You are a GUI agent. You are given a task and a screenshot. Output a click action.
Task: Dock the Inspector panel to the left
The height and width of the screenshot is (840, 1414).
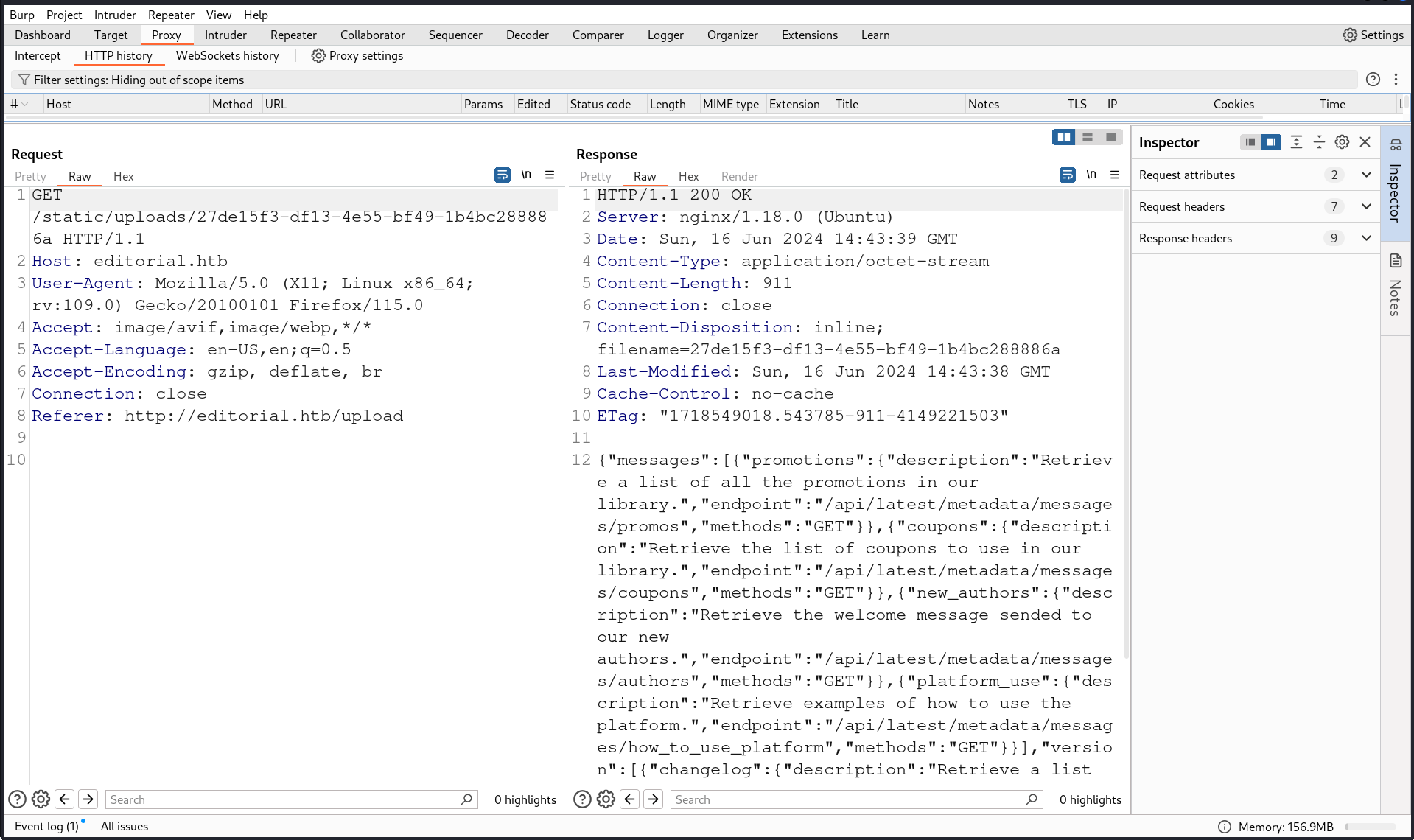click(x=1250, y=142)
